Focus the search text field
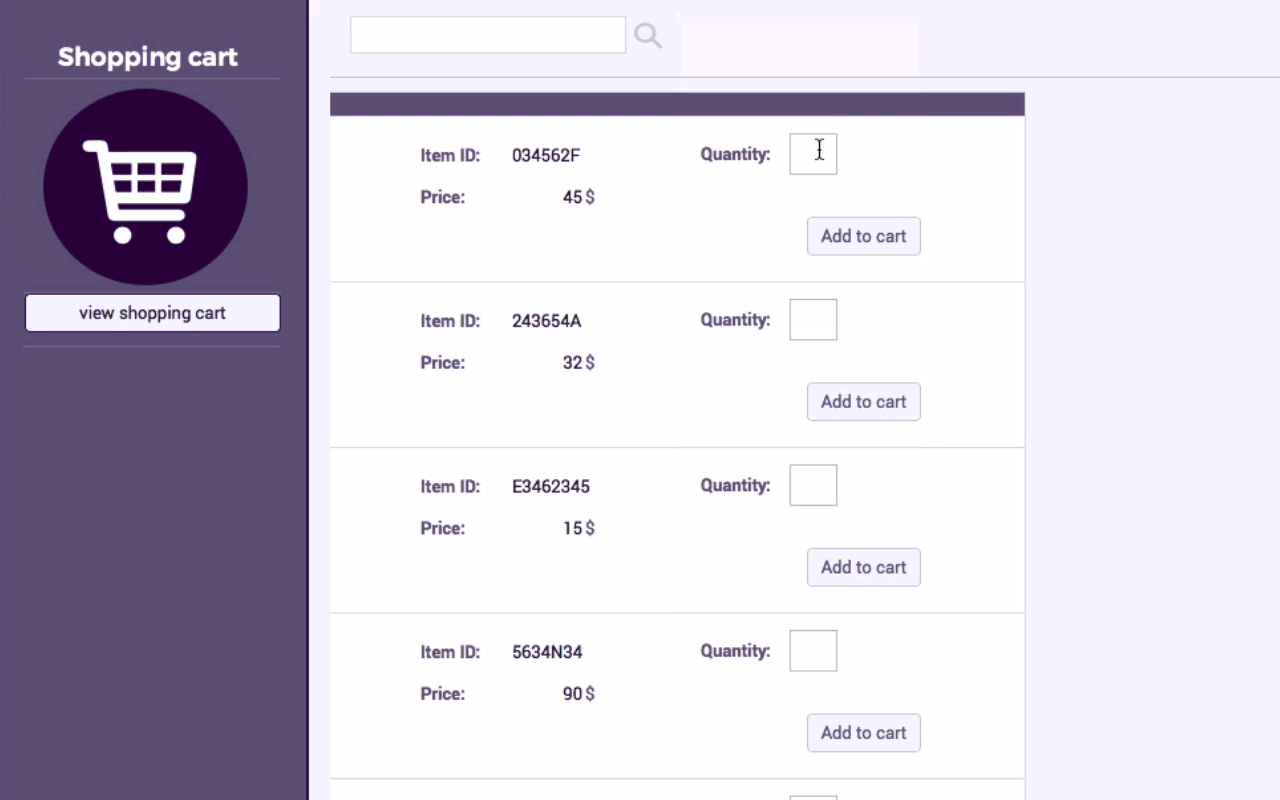 coord(488,35)
